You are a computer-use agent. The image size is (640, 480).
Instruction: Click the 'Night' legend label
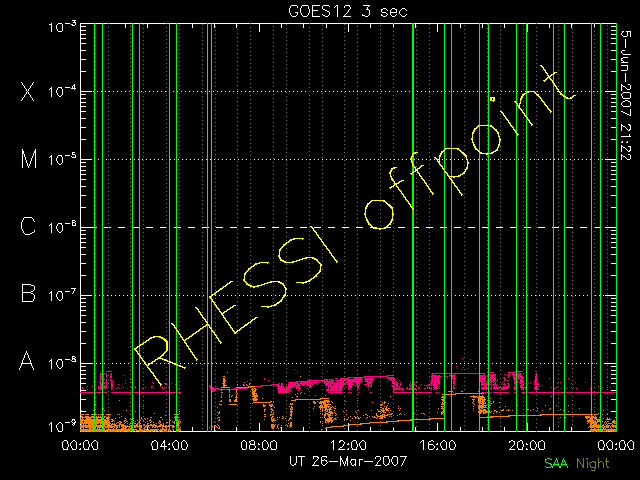593,464
